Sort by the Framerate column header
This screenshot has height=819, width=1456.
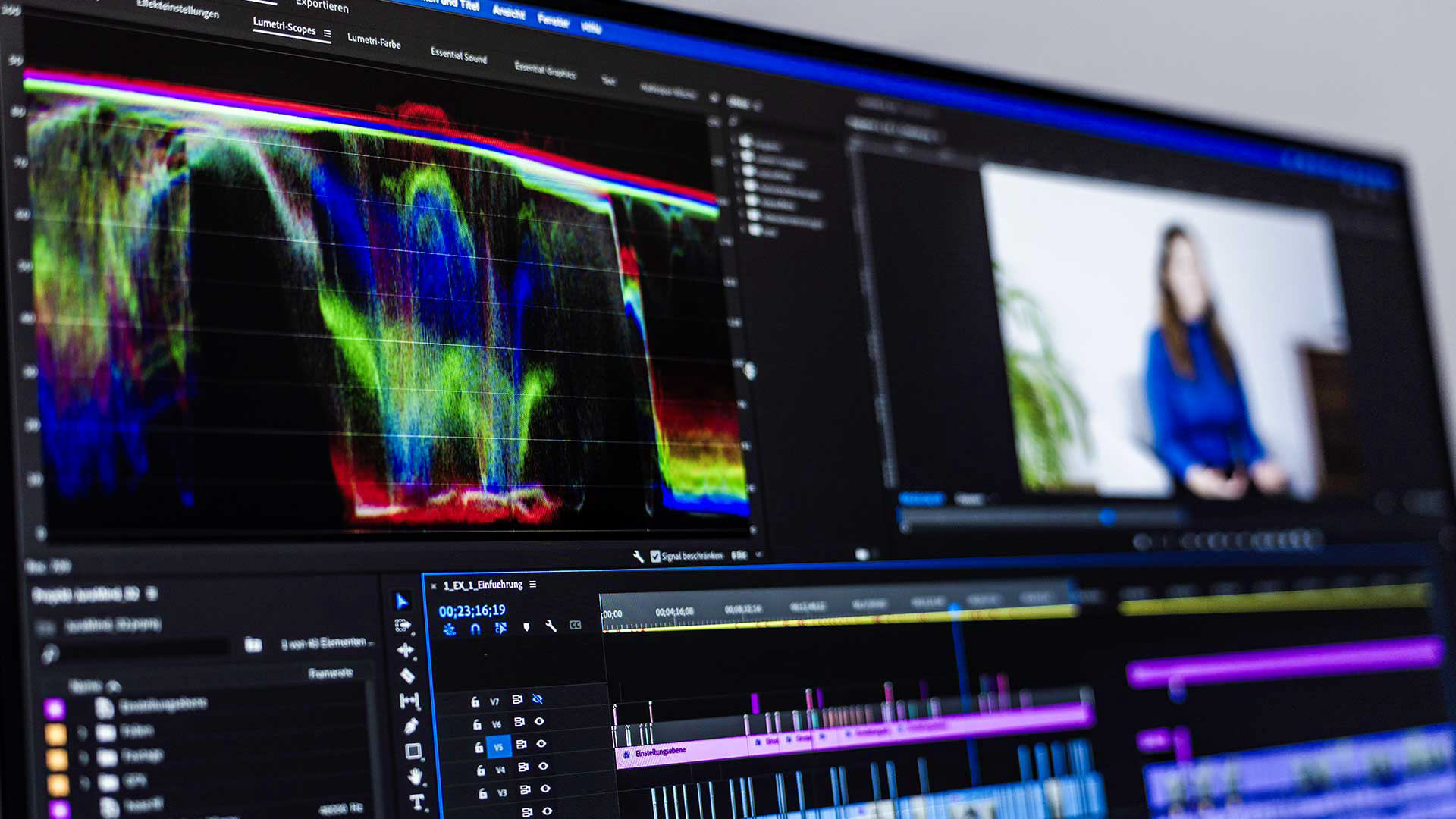(331, 673)
